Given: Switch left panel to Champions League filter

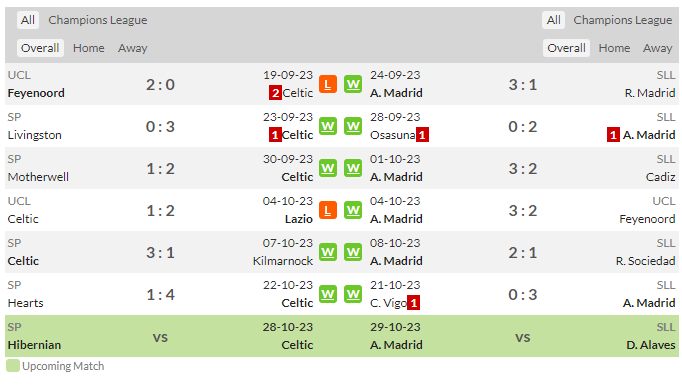Looking at the screenshot, I should pos(98,20).
